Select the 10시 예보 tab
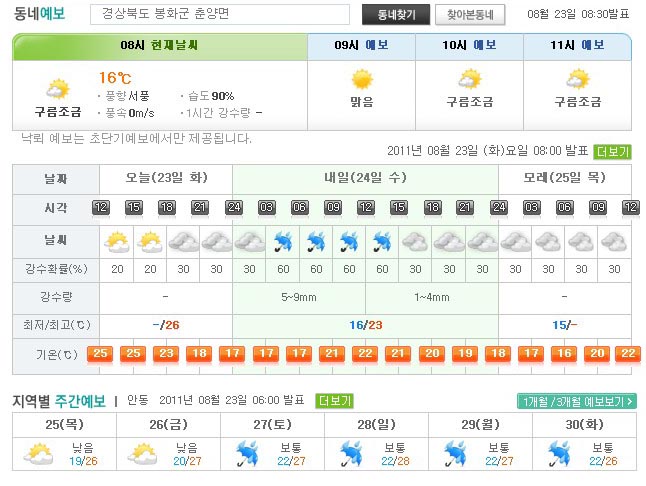This screenshot has width=646, height=486. click(x=469, y=45)
